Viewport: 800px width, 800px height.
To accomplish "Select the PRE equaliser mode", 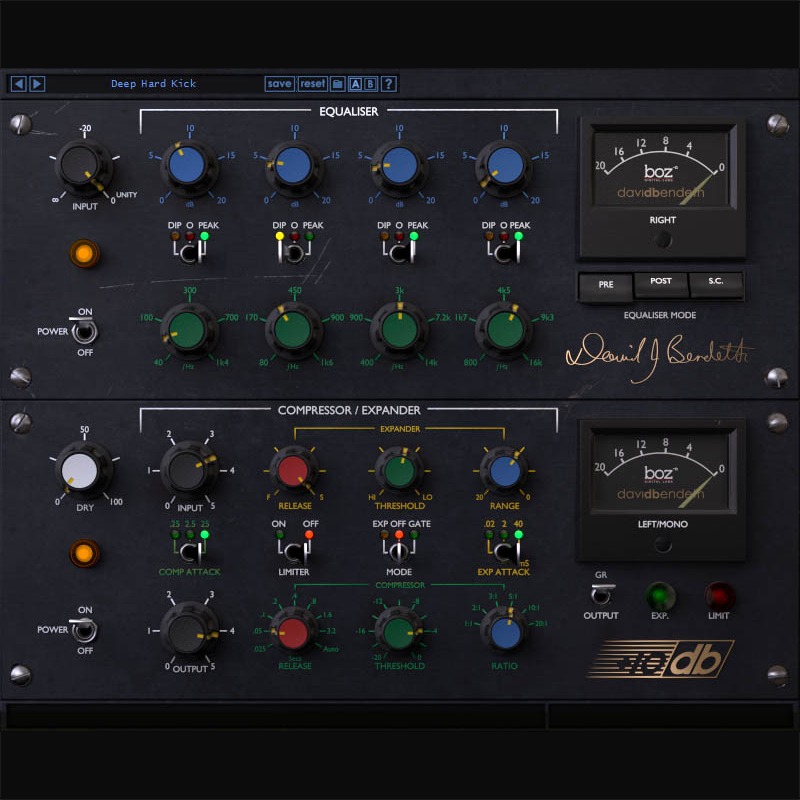I will pos(606,285).
